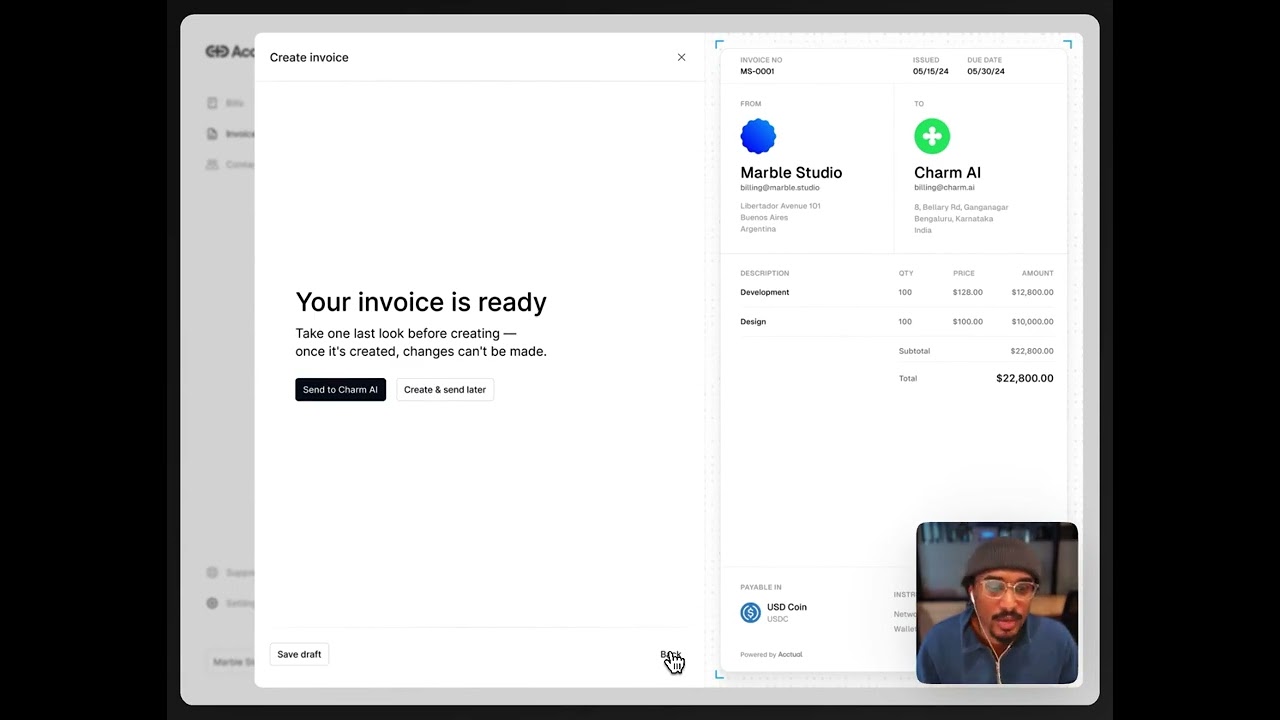
Task: Click the Subtotal value $22,800.00
Action: (x=1032, y=351)
